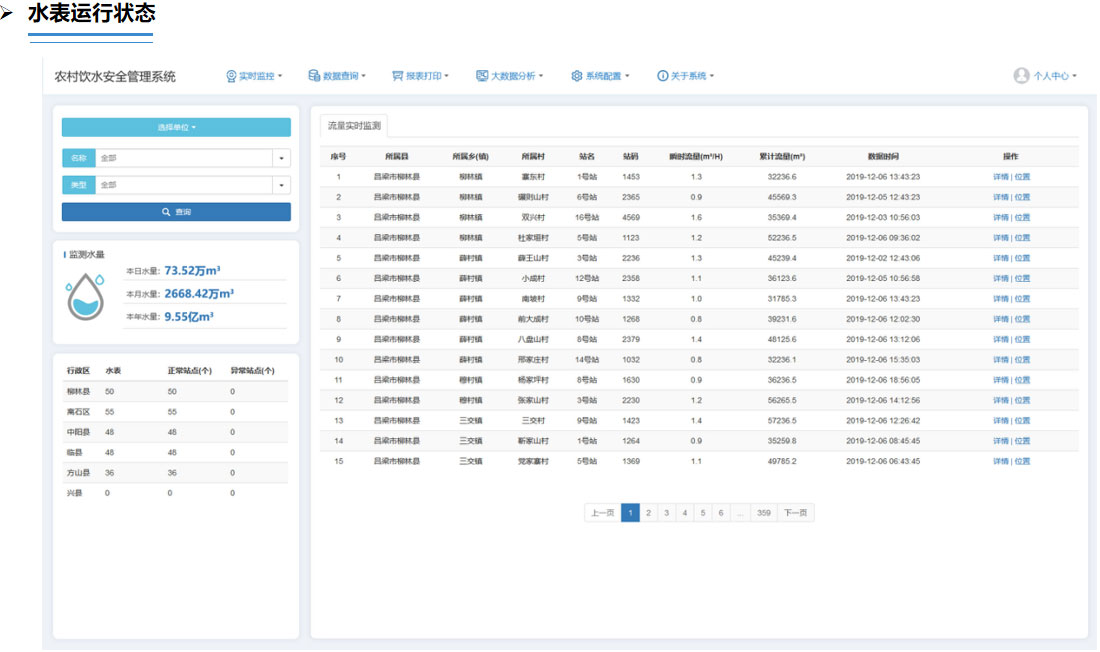1100x652 pixels.
Task: Click the water droplet icon
Action: click(x=86, y=296)
